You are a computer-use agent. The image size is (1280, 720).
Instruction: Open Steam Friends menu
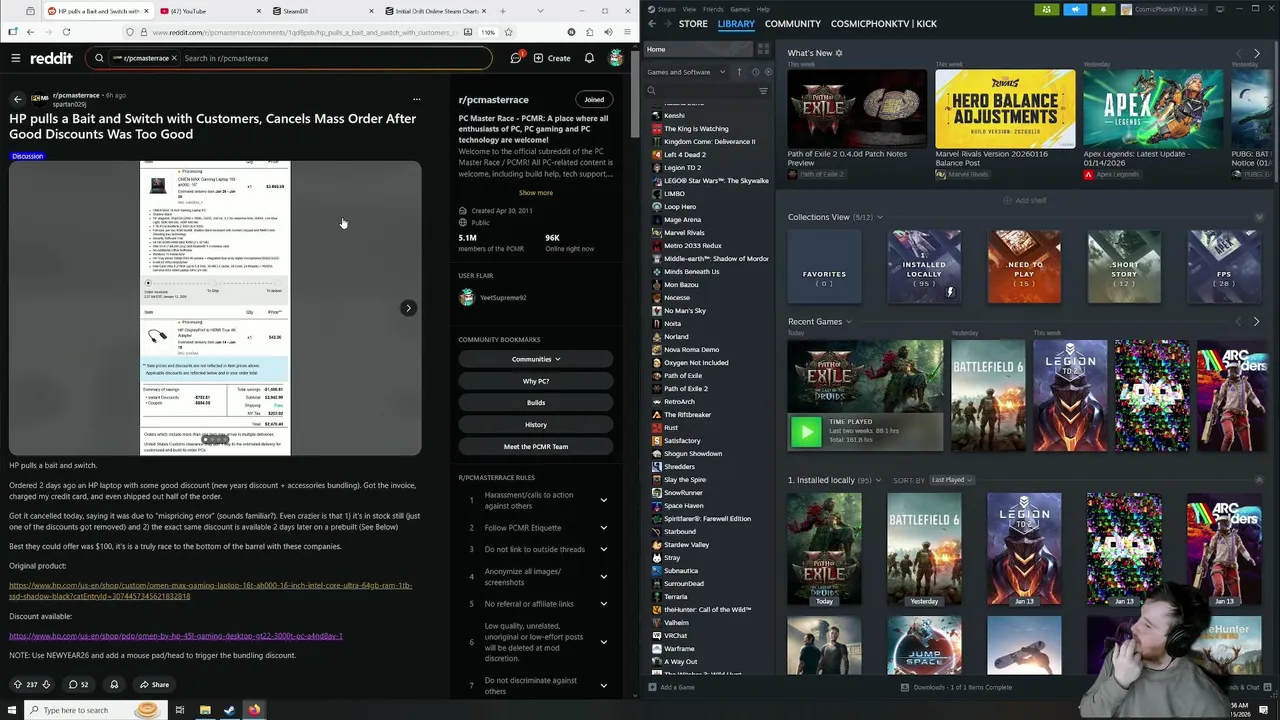713,9
